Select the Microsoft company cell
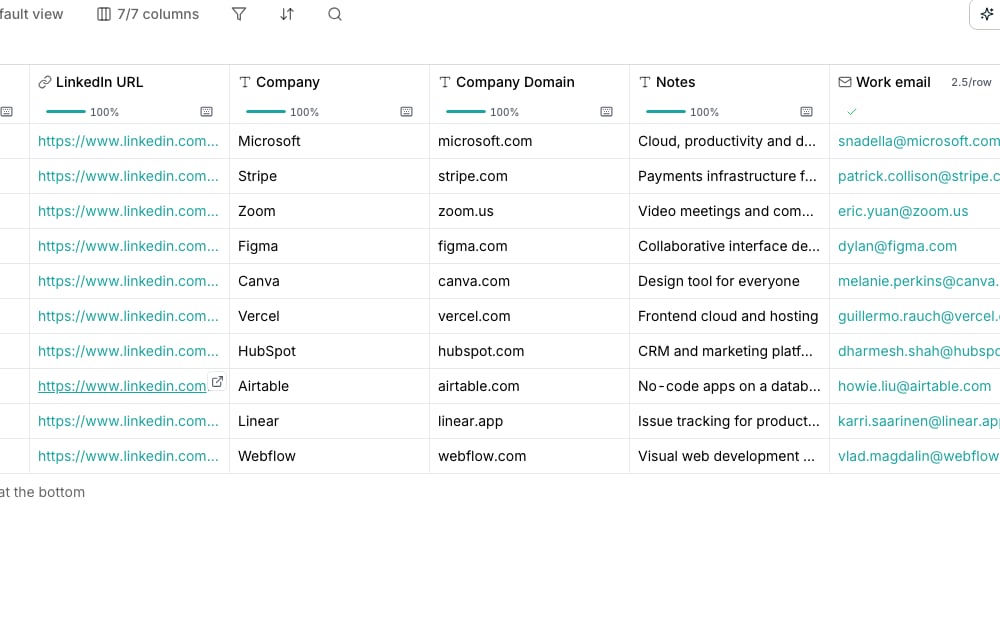The width and height of the screenshot is (1000, 620). [x=329, y=141]
